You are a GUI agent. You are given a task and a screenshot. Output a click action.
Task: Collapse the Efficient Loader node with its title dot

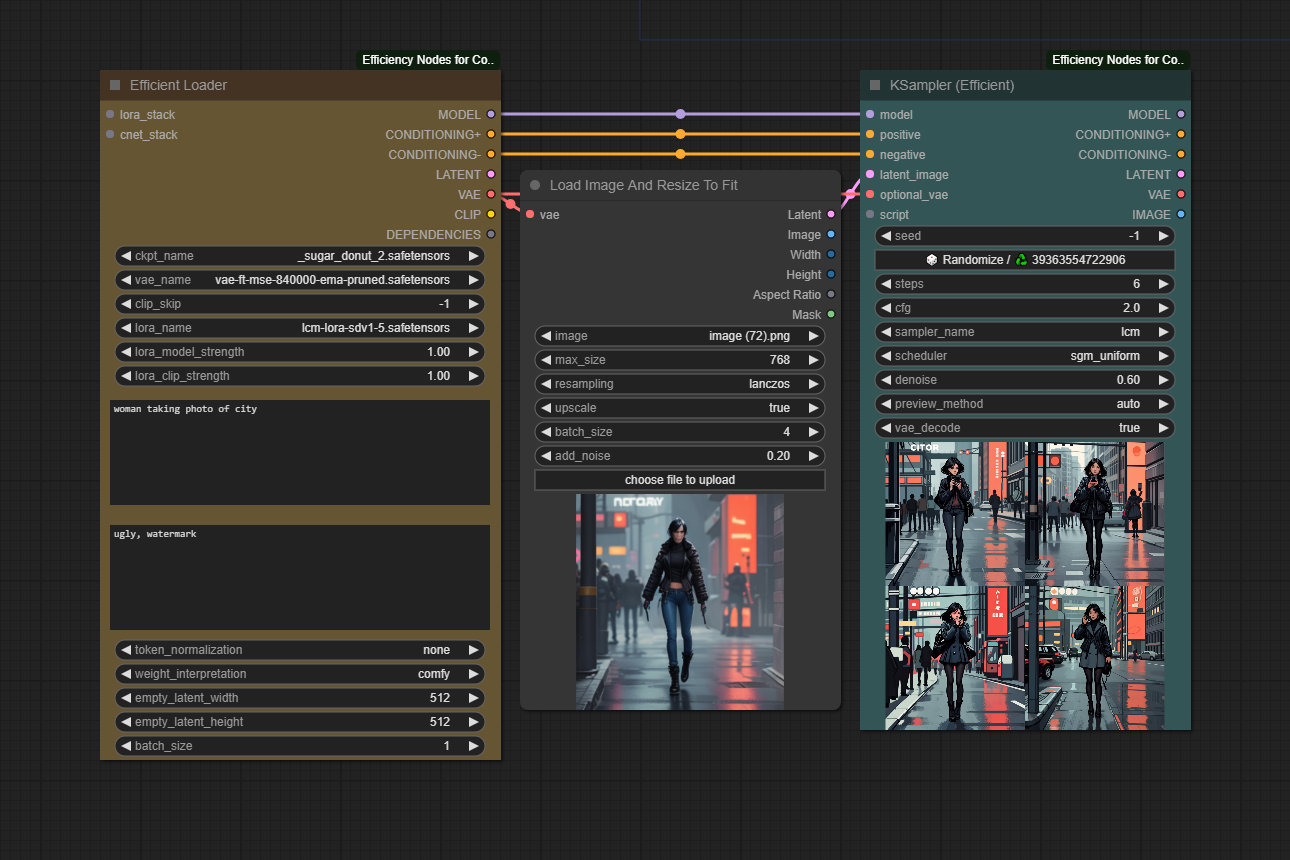click(x=115, y=85)
